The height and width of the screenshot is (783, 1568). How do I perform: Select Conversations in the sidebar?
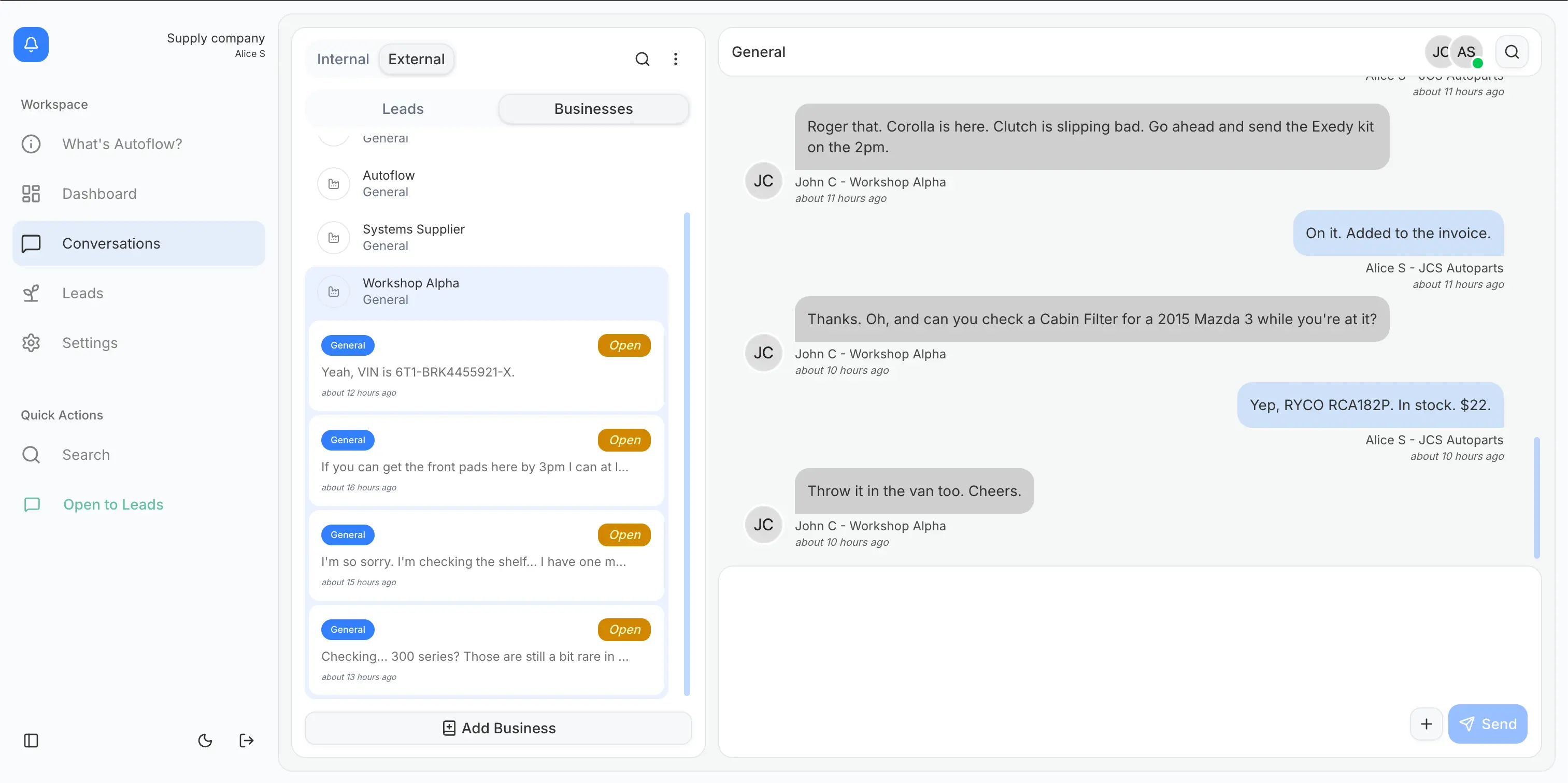point(139,243)
